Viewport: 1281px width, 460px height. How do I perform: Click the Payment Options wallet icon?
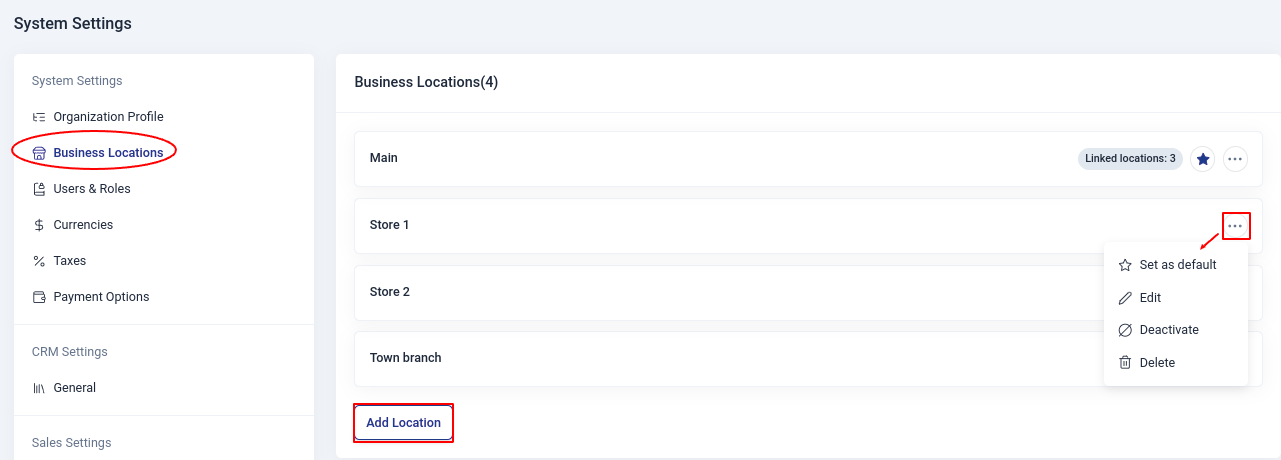tap(39, 297)
